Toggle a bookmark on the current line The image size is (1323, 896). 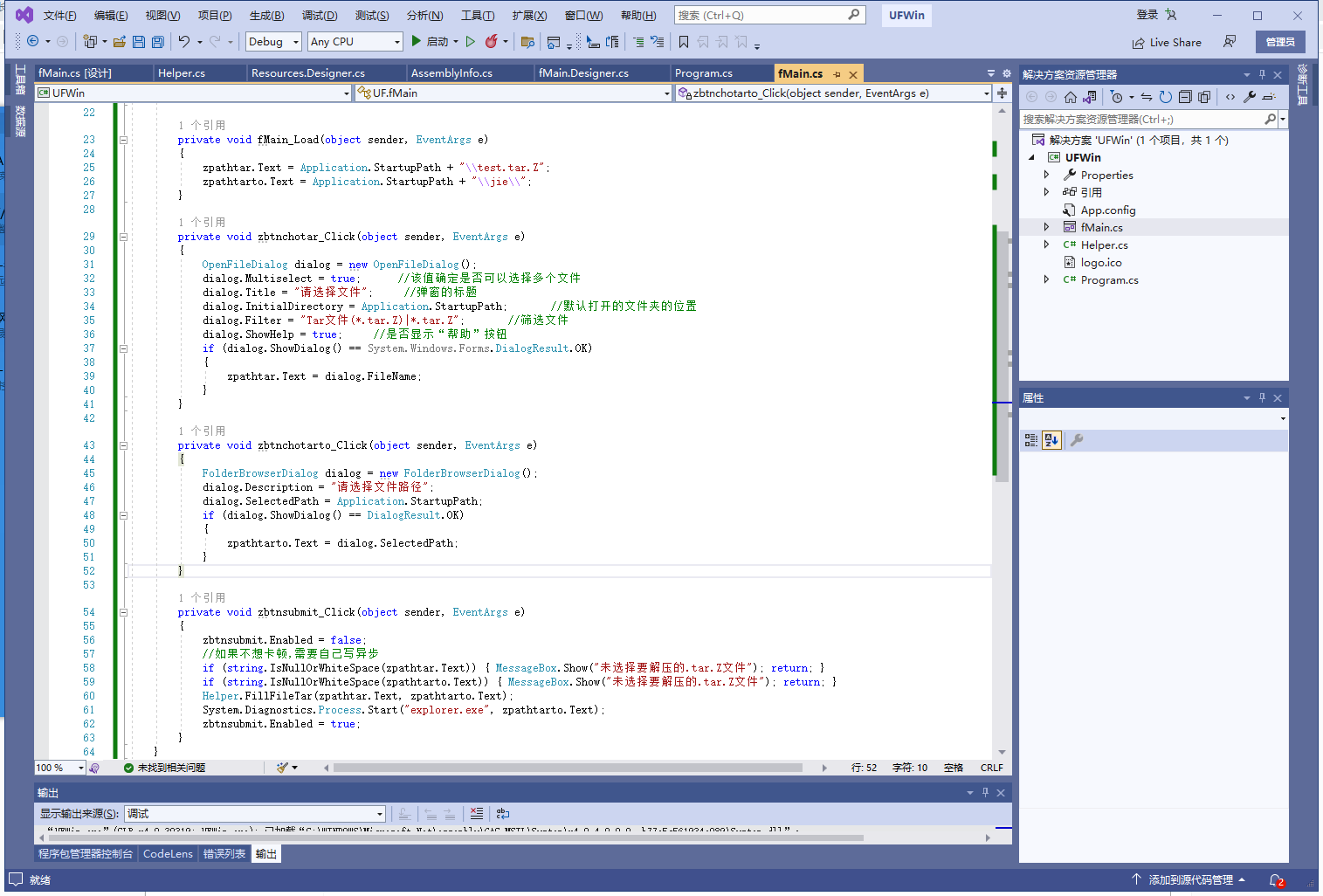[x=684, y=41]
